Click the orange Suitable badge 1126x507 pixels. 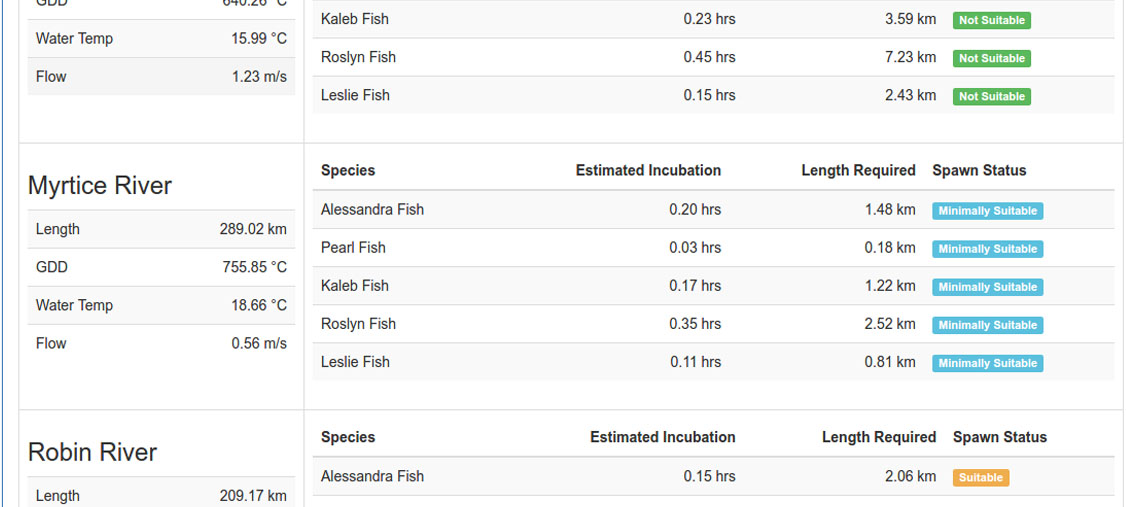pos(981,478)
